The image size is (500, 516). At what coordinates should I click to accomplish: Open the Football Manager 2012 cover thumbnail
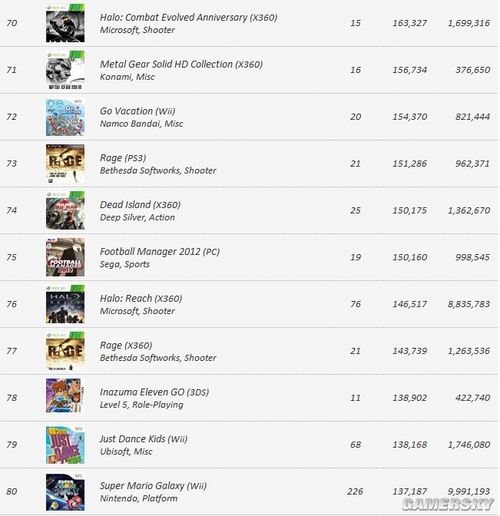65,257
